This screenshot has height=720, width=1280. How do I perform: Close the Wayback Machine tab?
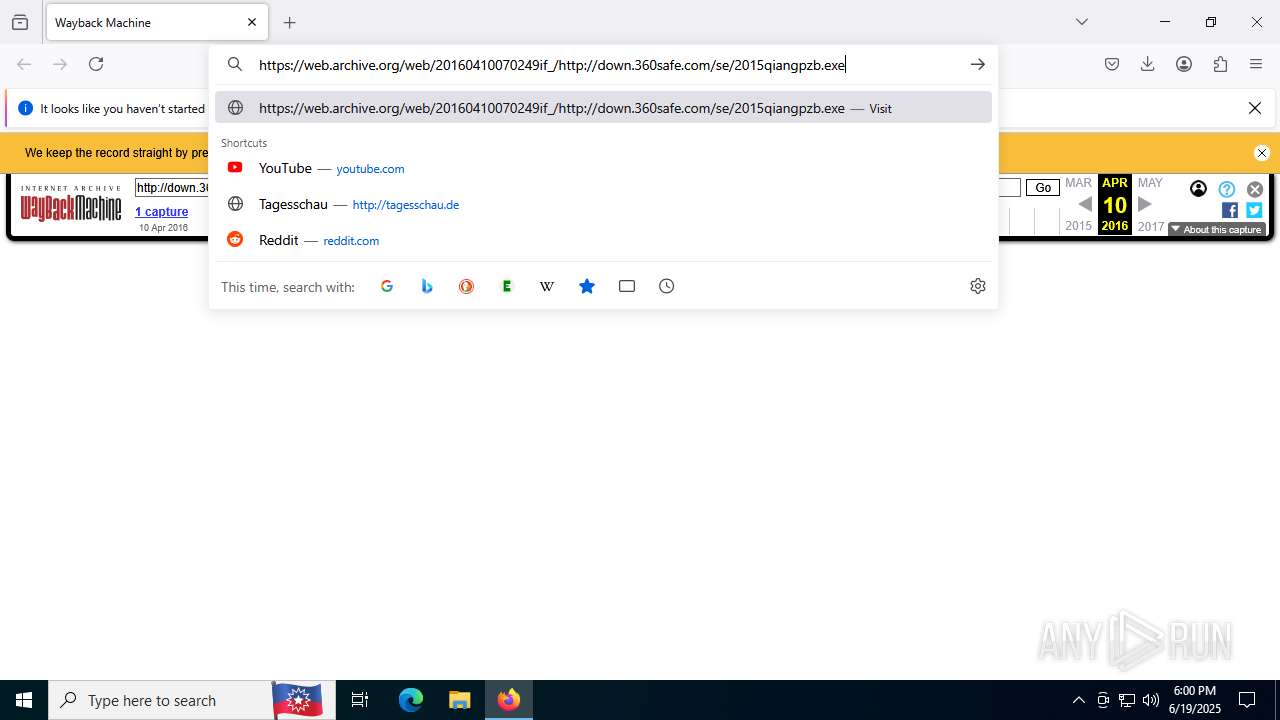pyautogui.click(x=252, y=22)
